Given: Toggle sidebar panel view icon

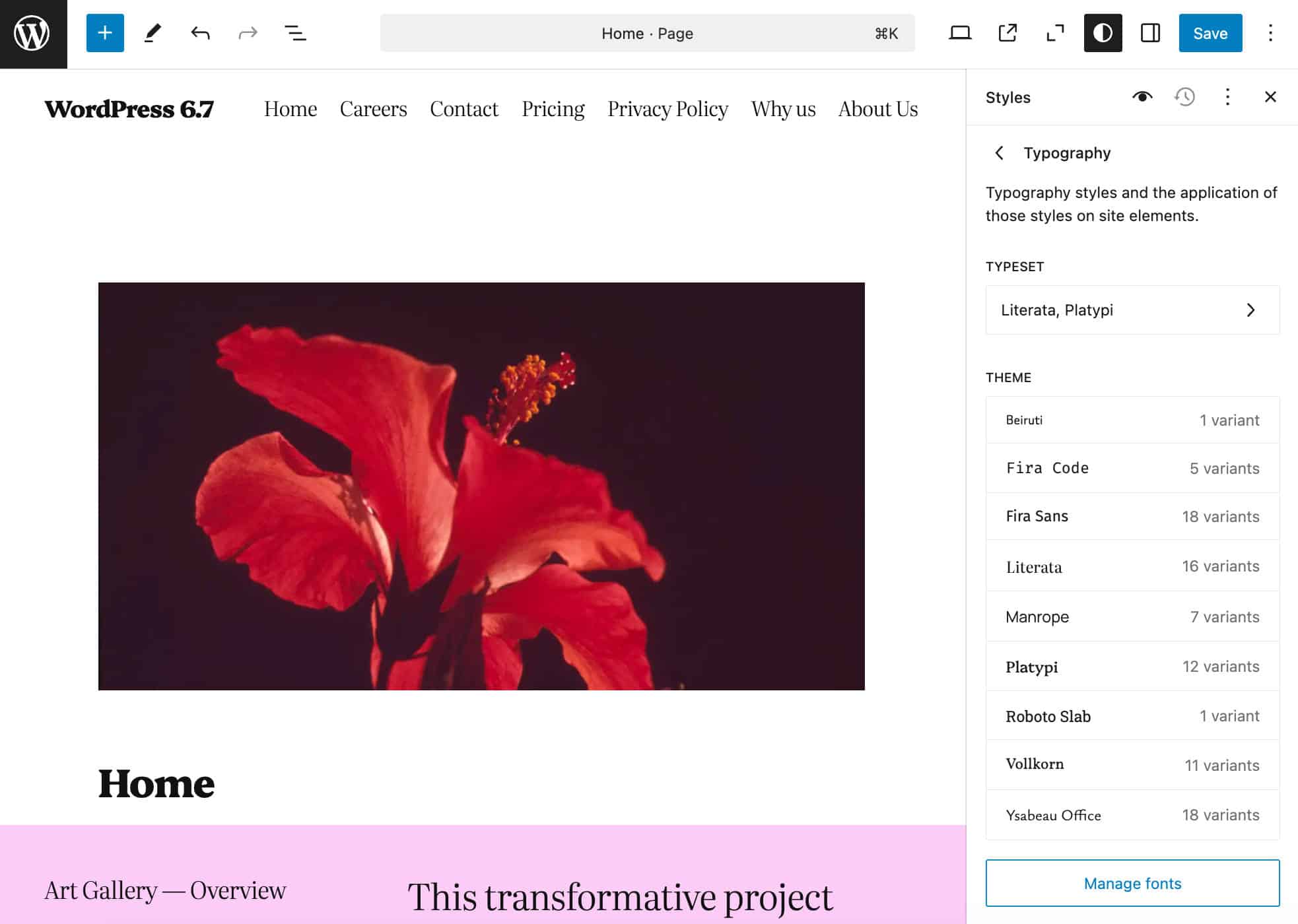Looking at the screenshot, I should (x=1151, y=33).
